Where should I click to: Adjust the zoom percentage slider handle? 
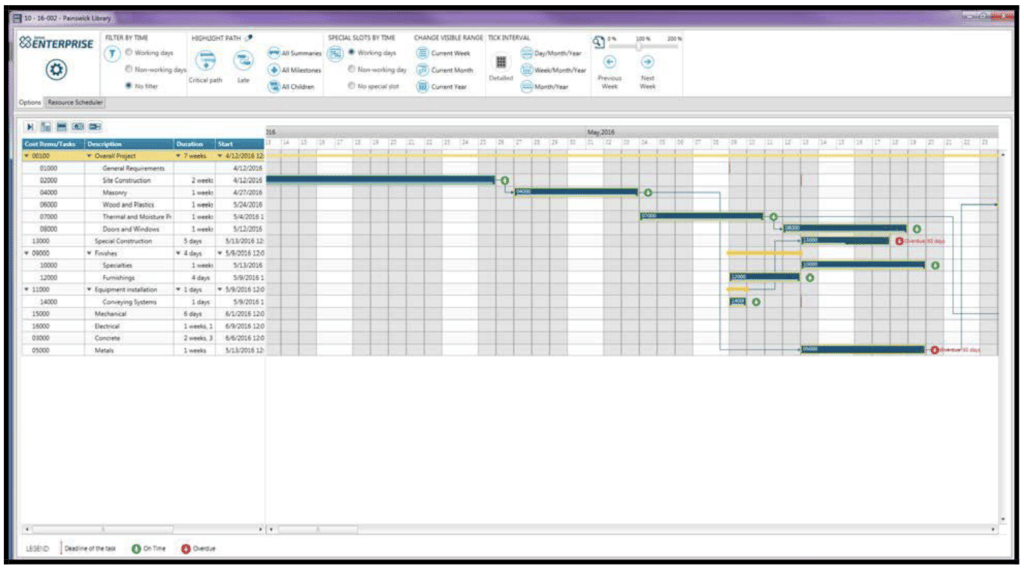point(639,46)
